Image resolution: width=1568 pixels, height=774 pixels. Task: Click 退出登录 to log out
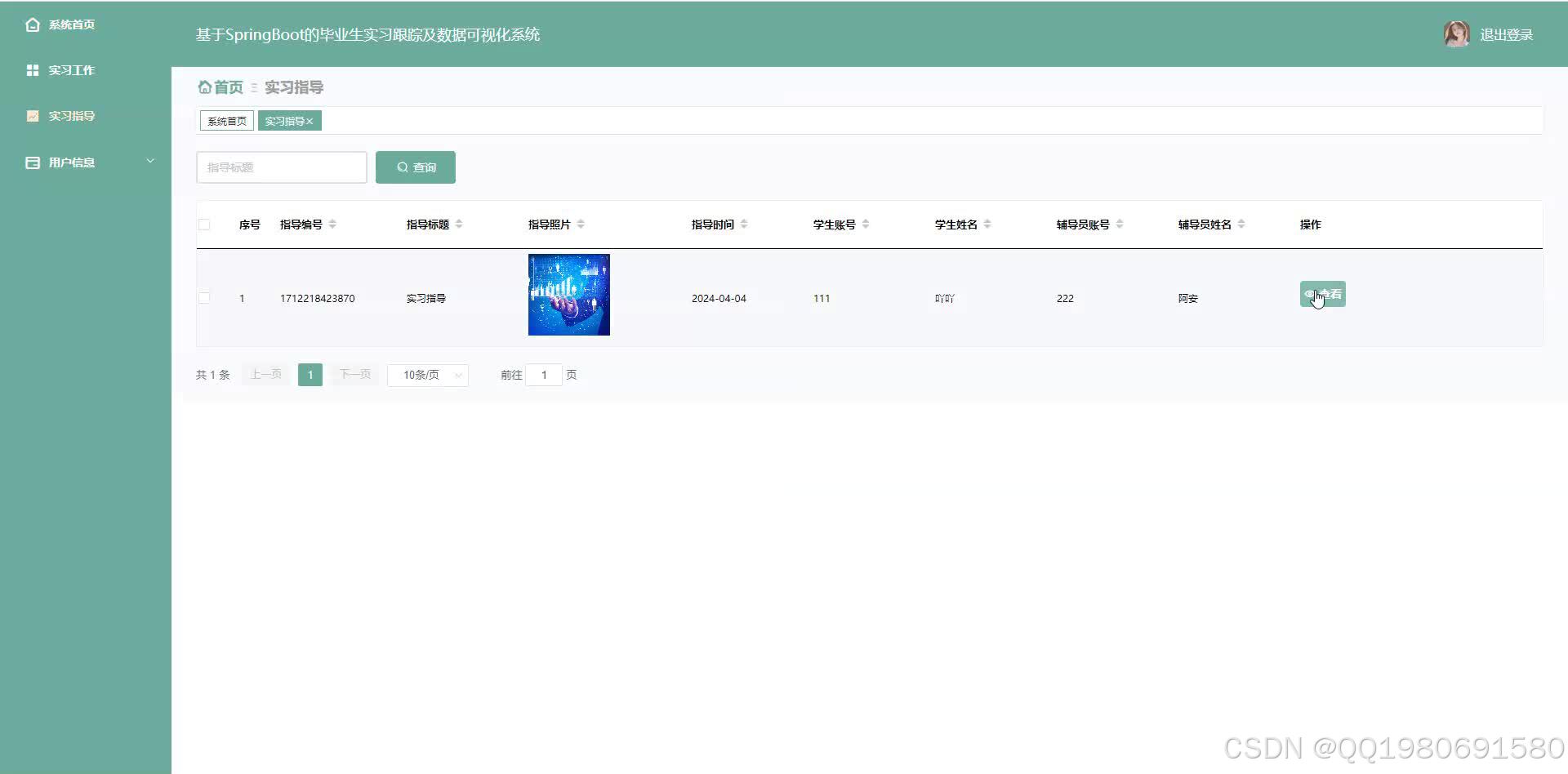pyautogui.click(x=1508, y=33)
